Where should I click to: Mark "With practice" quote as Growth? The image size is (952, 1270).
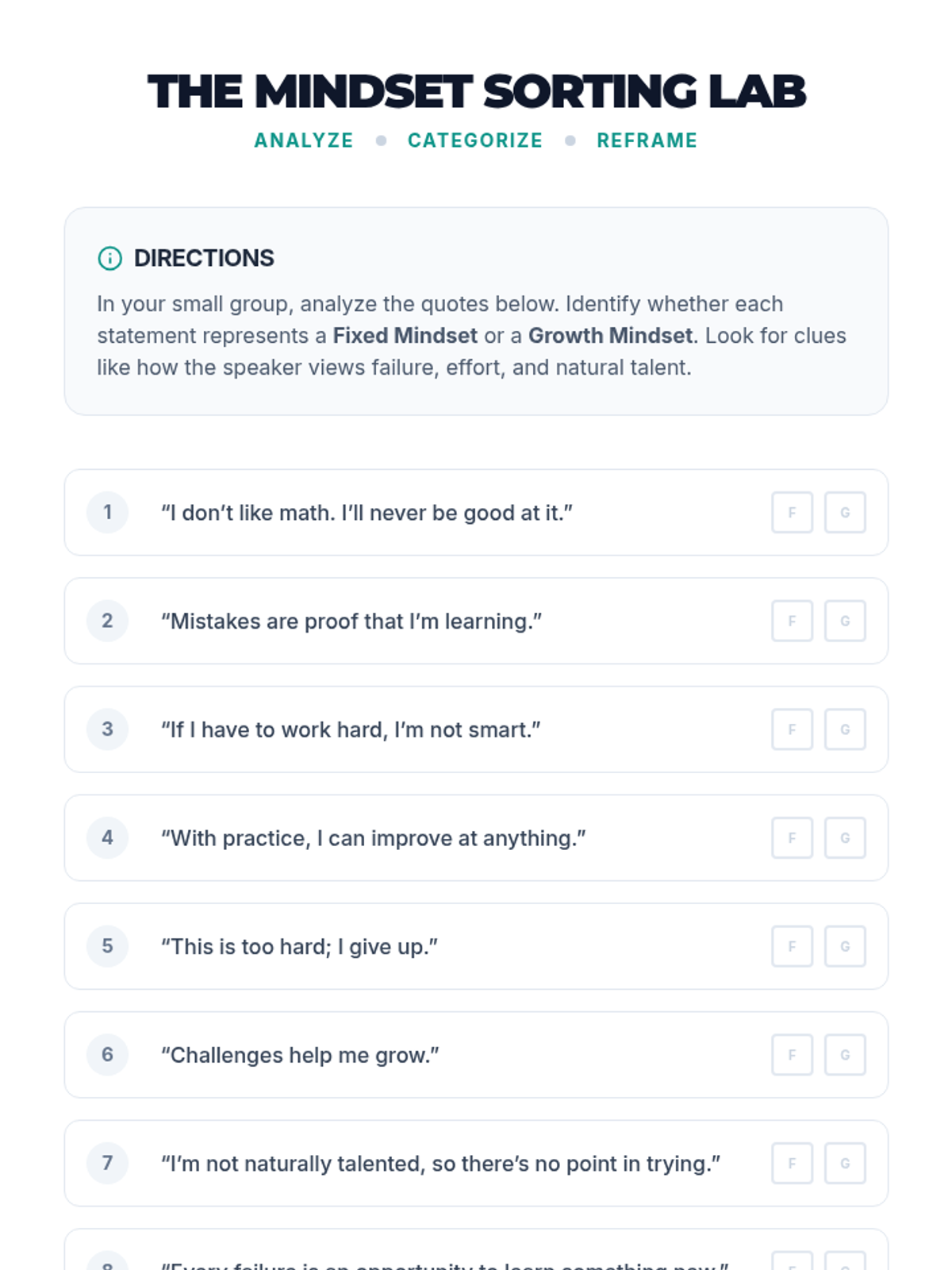[x=845, y=838]
